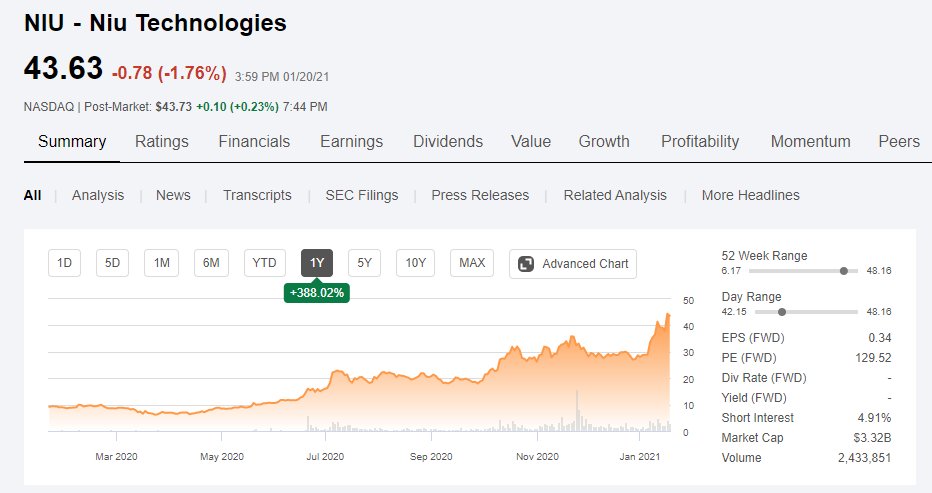The height and width of the screenshot is (493, 932).
Task: Click the EPS (FWD) value 0.34
Action: (x=879, y=338)
